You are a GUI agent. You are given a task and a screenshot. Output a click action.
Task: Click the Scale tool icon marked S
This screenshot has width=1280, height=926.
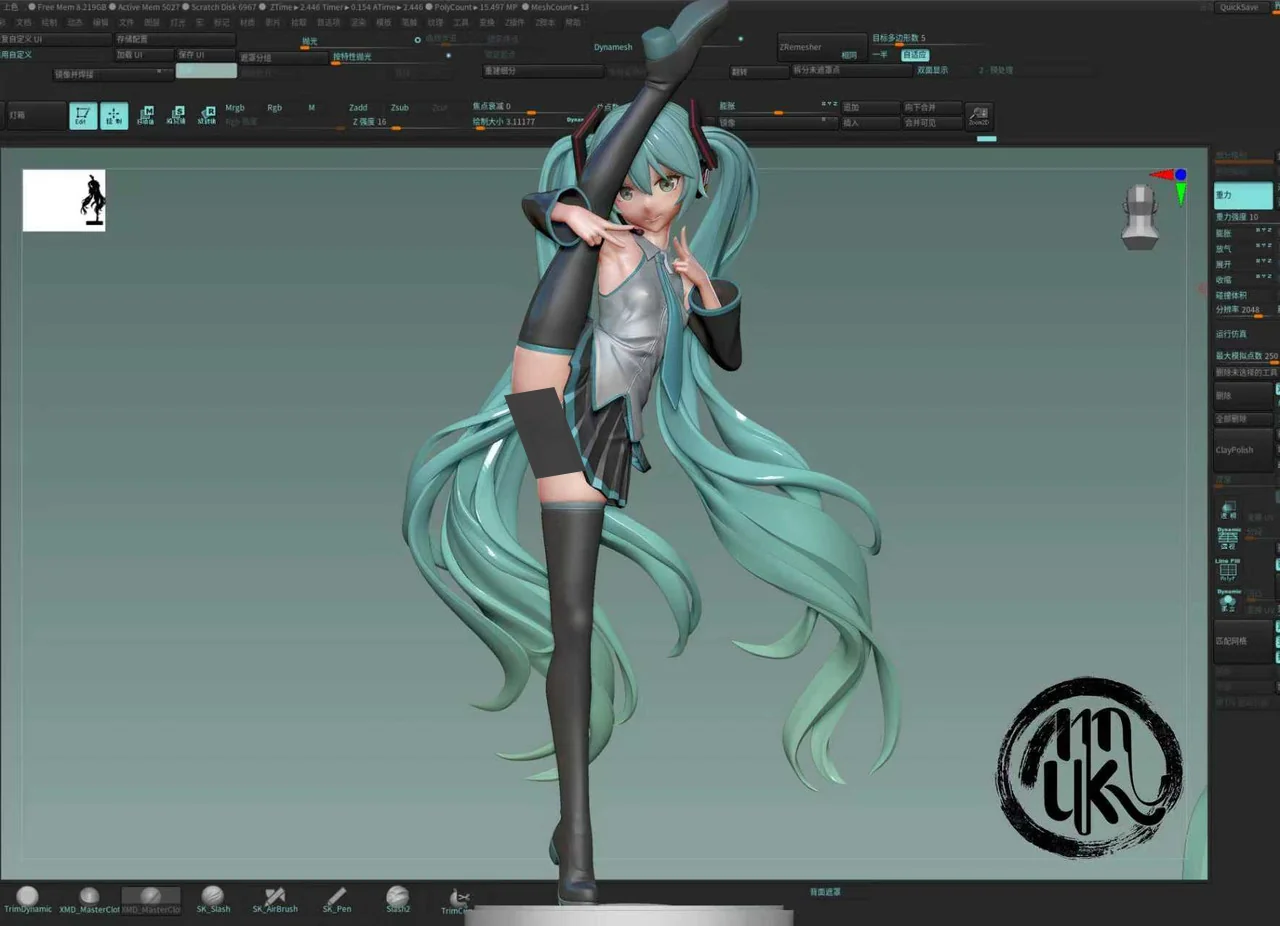(177, 116)
